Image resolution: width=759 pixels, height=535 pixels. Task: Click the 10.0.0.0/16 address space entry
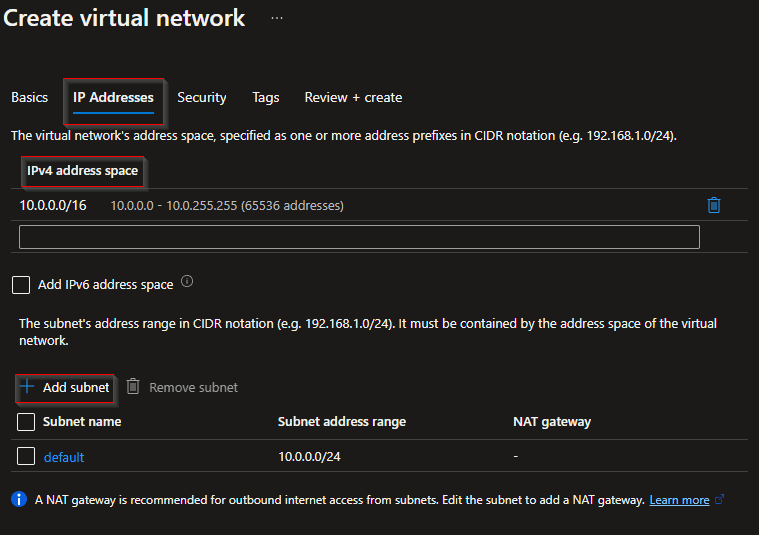click(53, 205)
